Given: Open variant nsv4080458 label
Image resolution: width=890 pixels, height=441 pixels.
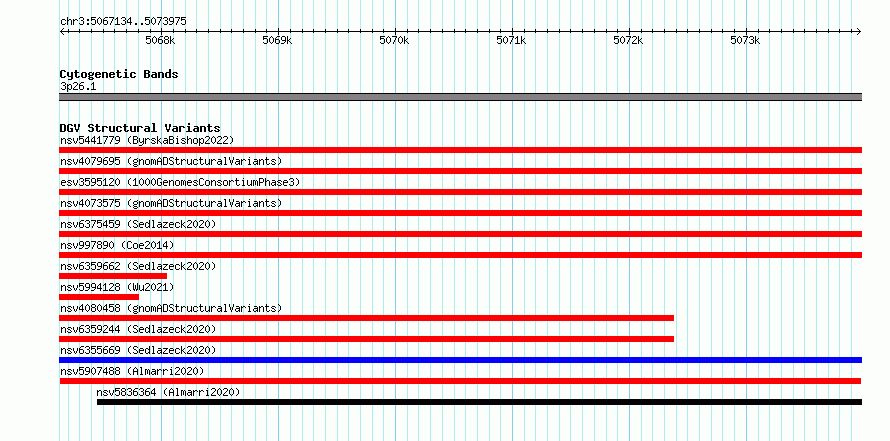Looking at the screenshot, I should tap(171, 308).
